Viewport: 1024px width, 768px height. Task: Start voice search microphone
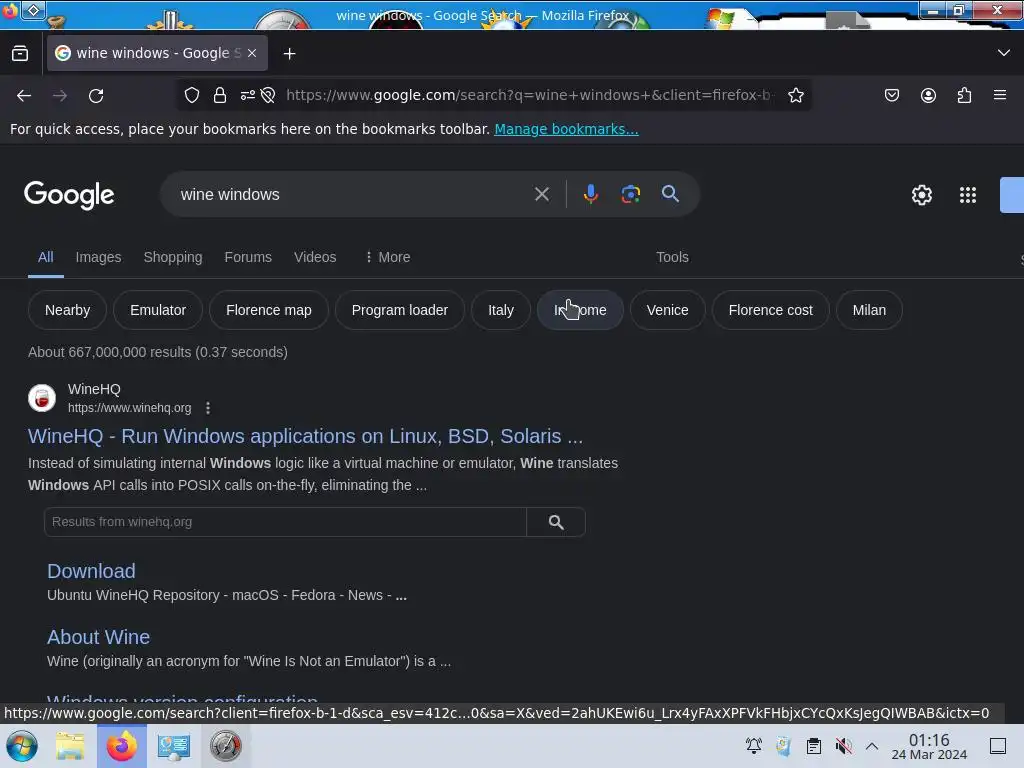pyautogui.click(x=590, y=194)
